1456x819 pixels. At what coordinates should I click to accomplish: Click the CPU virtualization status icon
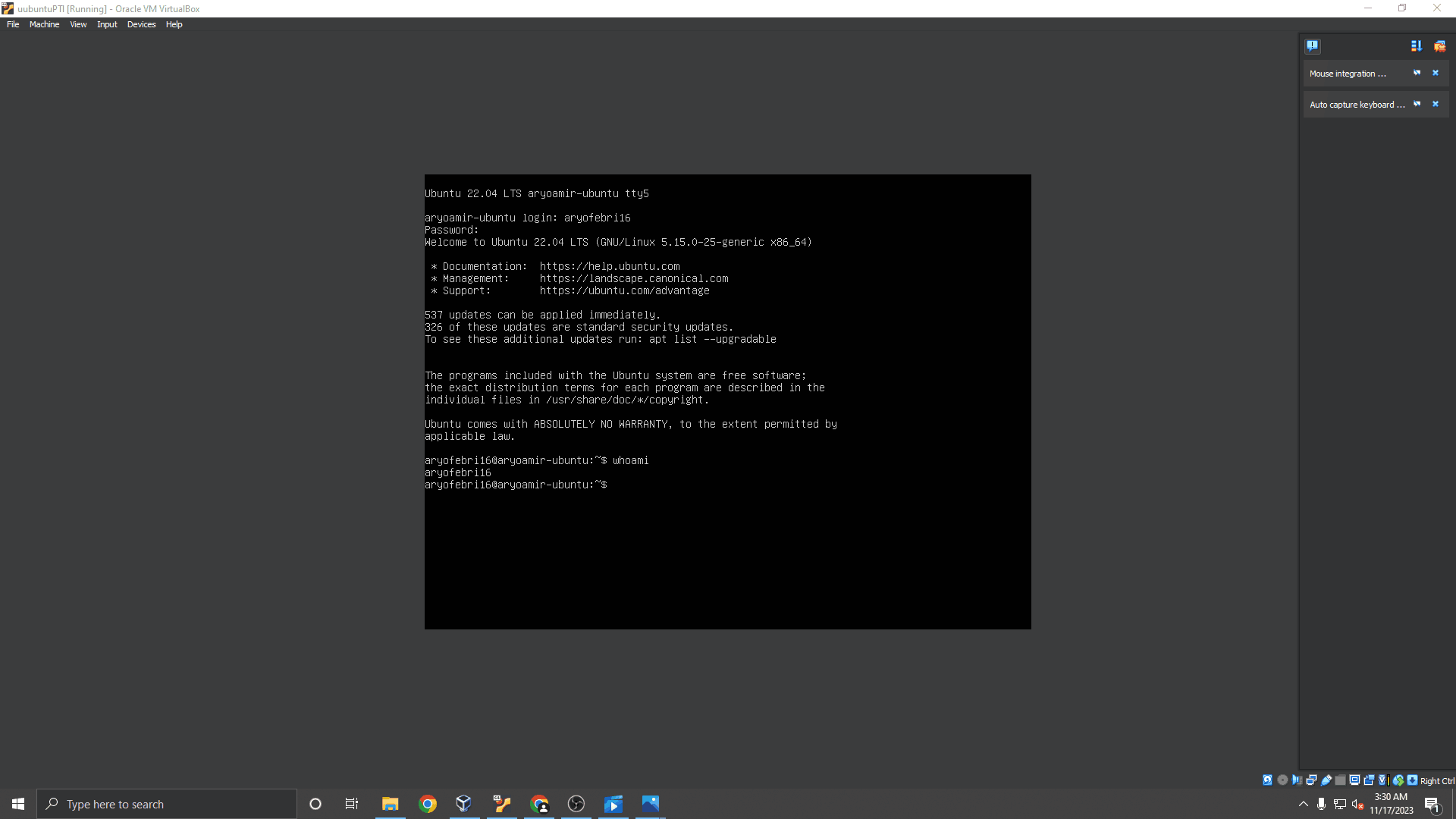click(x=1383, y=780)
